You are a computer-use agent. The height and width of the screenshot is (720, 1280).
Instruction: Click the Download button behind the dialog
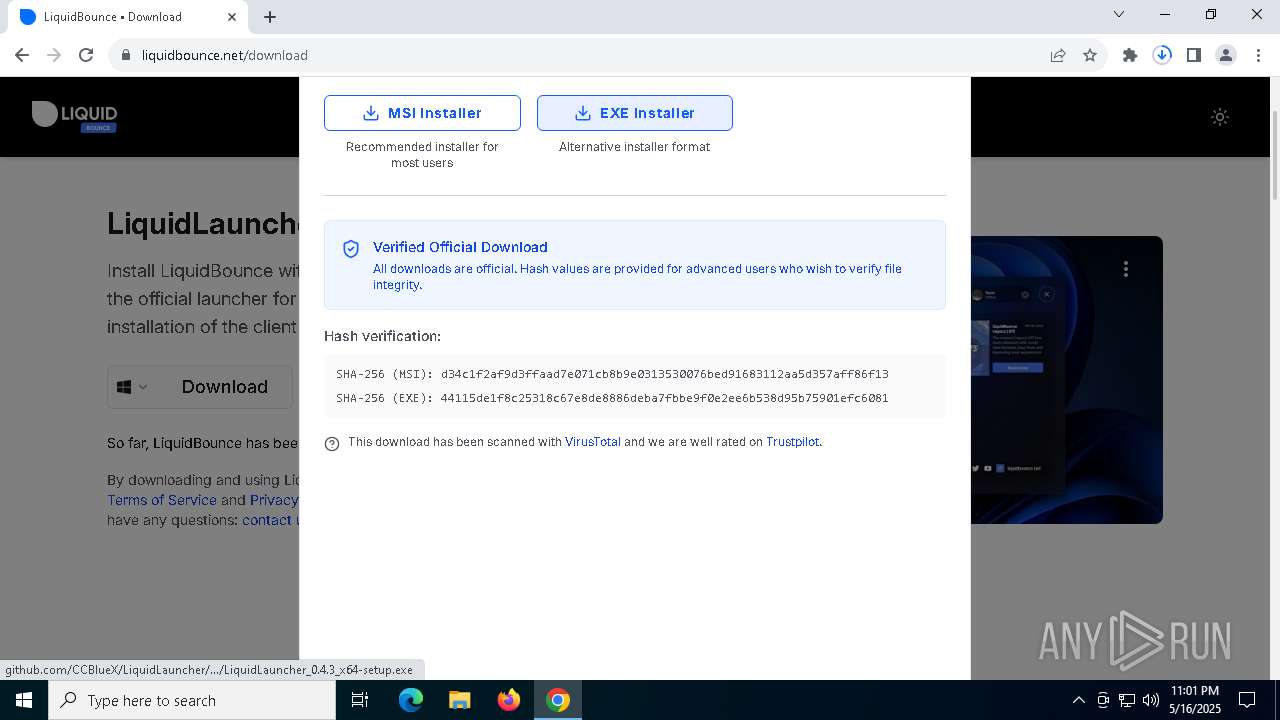coord(225,387)
